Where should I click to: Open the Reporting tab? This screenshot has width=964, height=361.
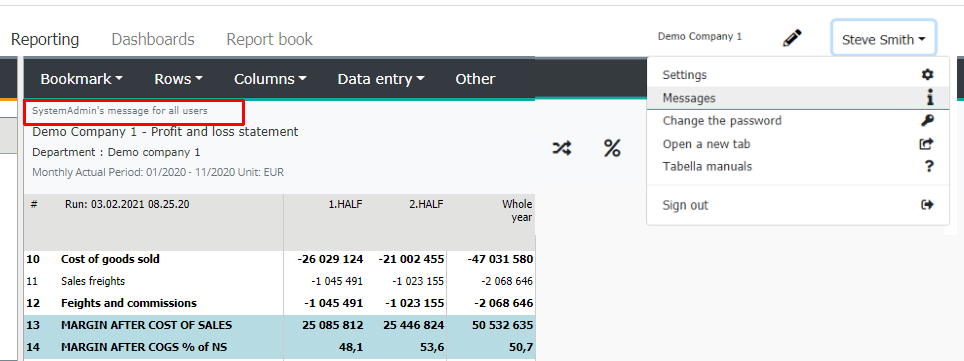click(45, 39)
